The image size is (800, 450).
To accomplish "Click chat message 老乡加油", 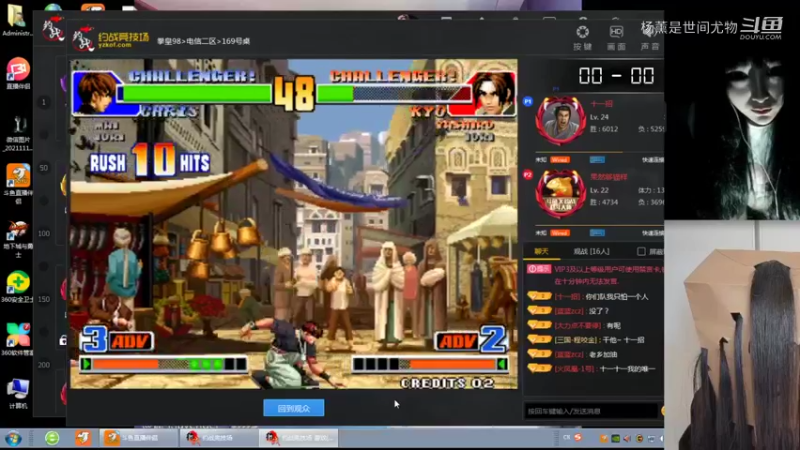I will pos(603,354).
